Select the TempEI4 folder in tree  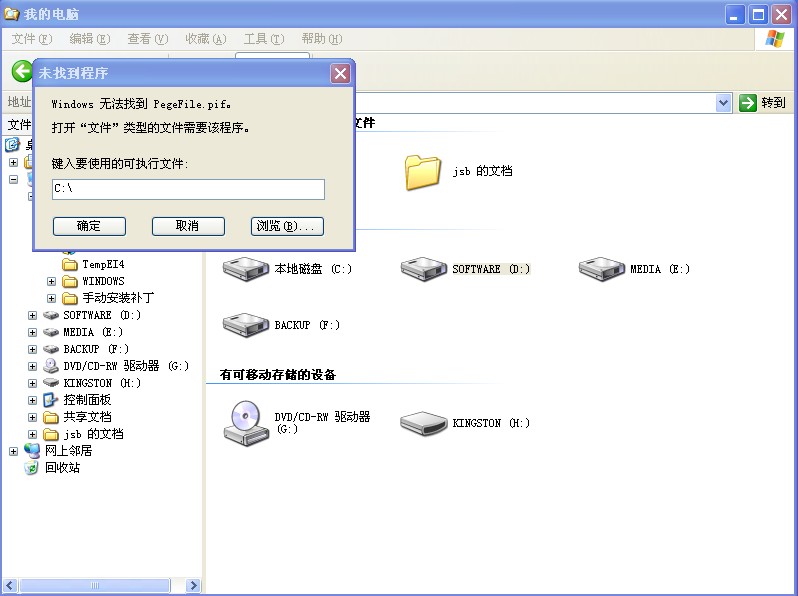pyautogui.click(x=103, y=264)
